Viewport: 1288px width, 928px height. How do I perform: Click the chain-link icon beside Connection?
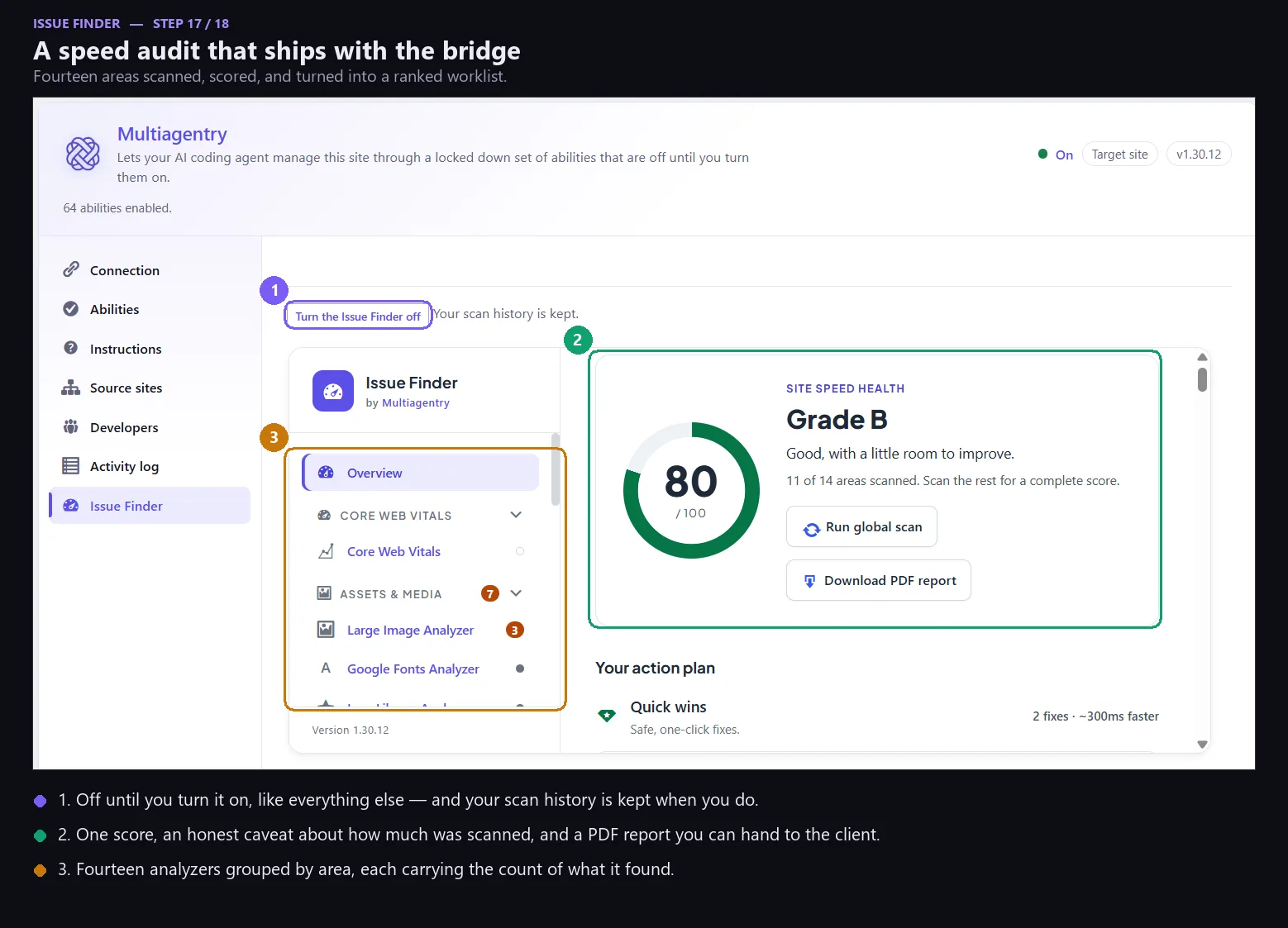[x=71, y=270]
